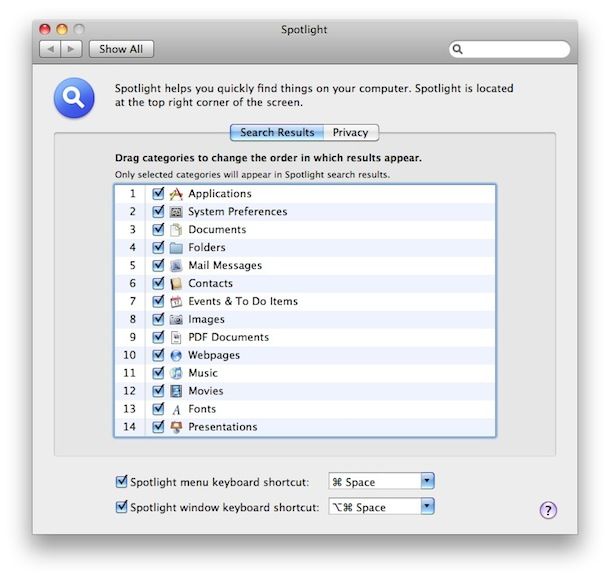This screenshot has width=610, height=579.
Task: Click the Show All button
Action: tap(121, 49)
